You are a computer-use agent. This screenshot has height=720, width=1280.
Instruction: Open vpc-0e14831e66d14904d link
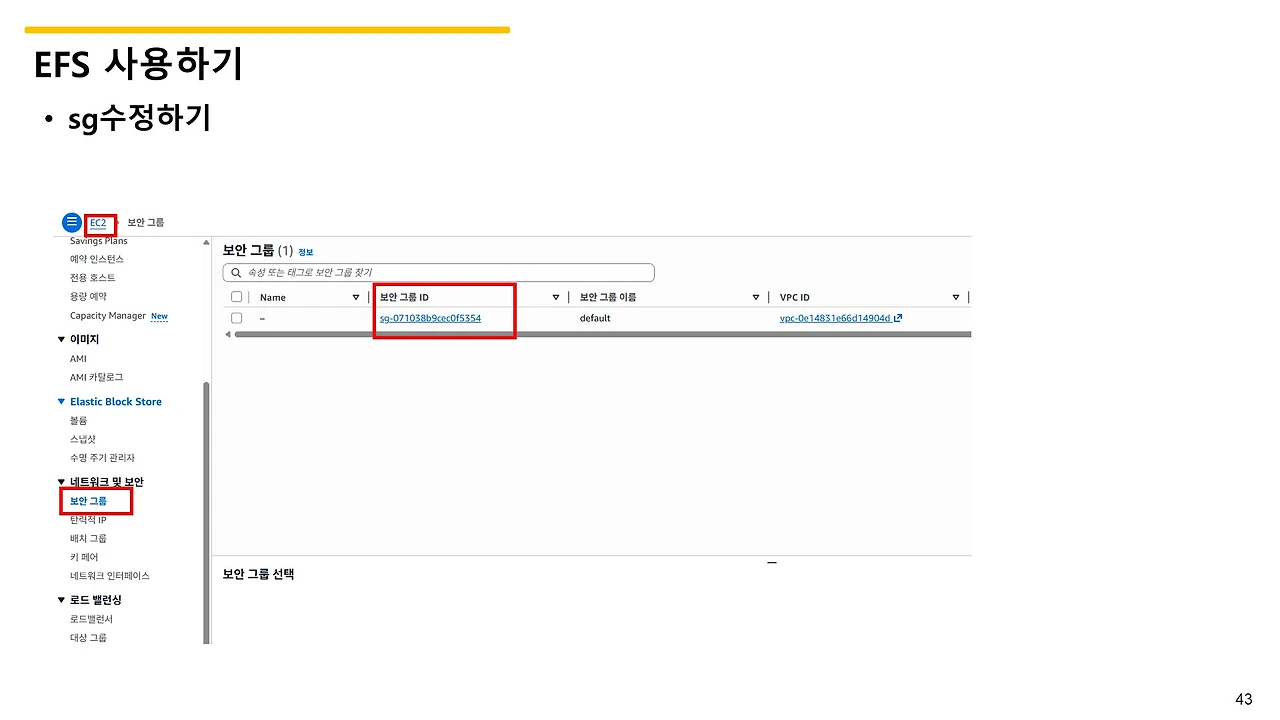pos(835,318)
